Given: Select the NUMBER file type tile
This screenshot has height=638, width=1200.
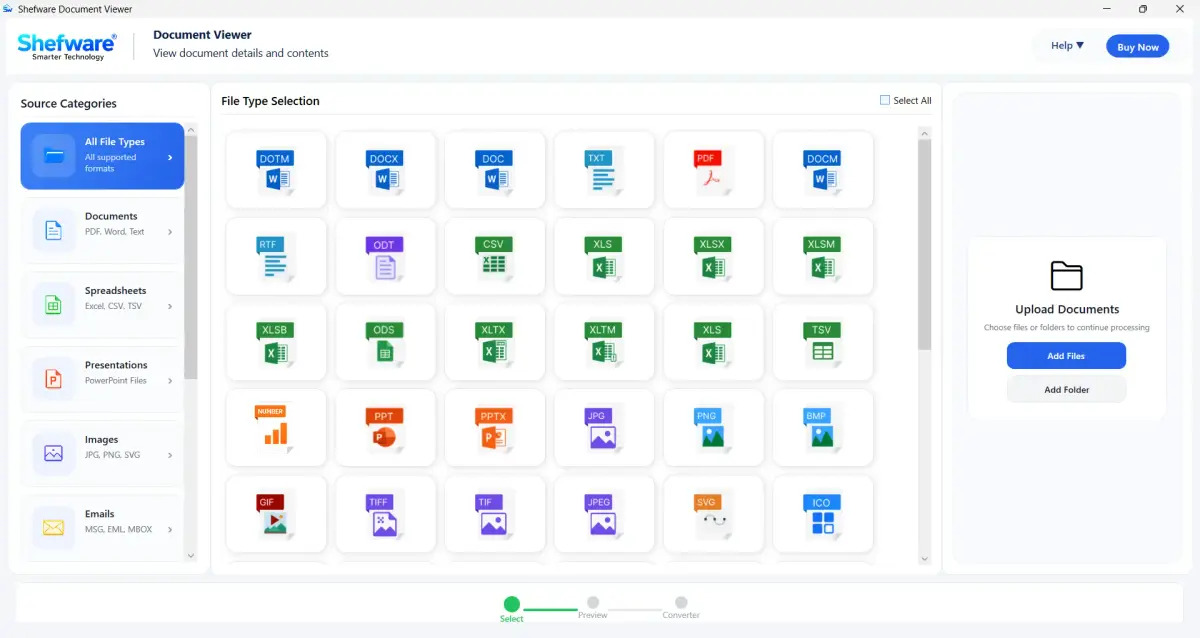Looking at the screenshot, I should click(x=276, y=428).
